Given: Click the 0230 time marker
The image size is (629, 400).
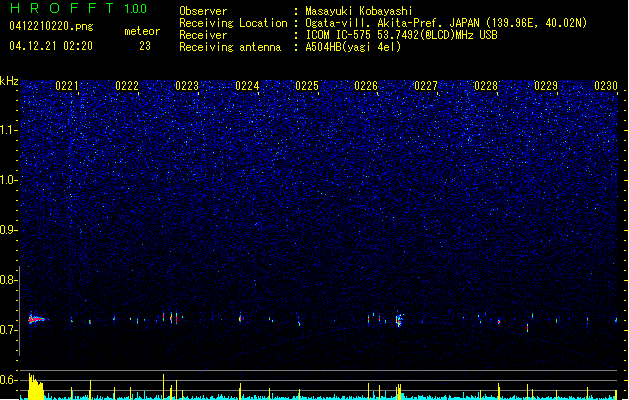Looking at the screenshot, I should (x=606, y=86).
